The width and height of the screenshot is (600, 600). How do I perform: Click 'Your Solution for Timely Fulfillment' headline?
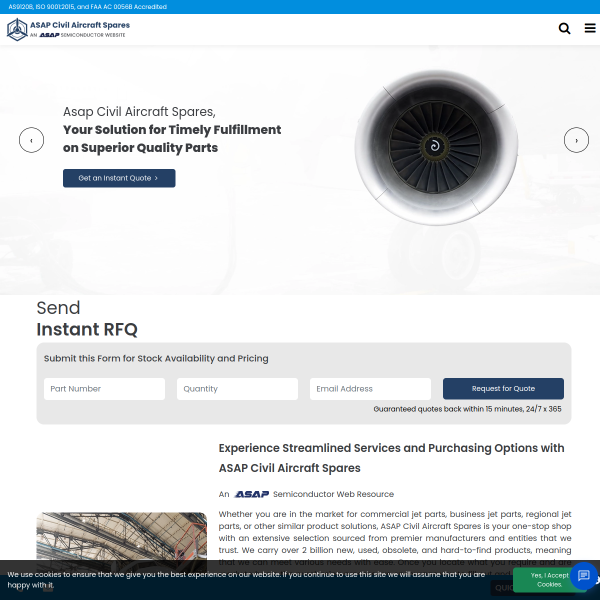tap(172, 139)
